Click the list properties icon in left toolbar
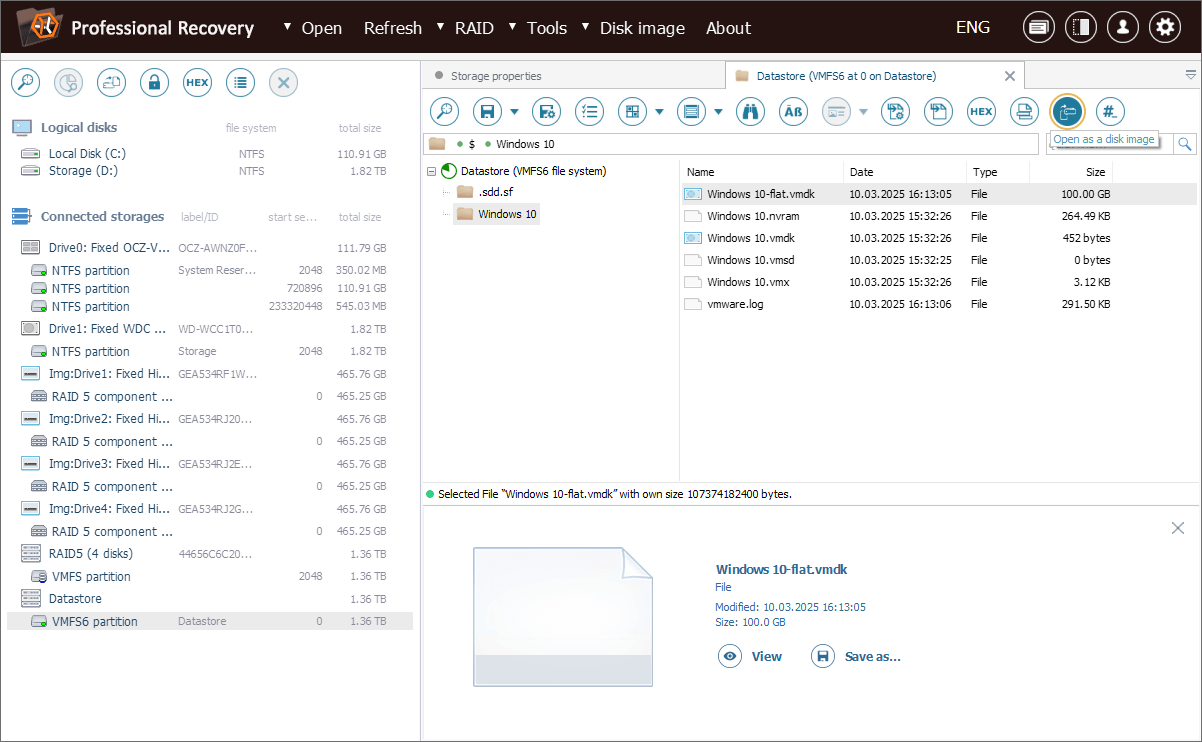 coord(240,83)
